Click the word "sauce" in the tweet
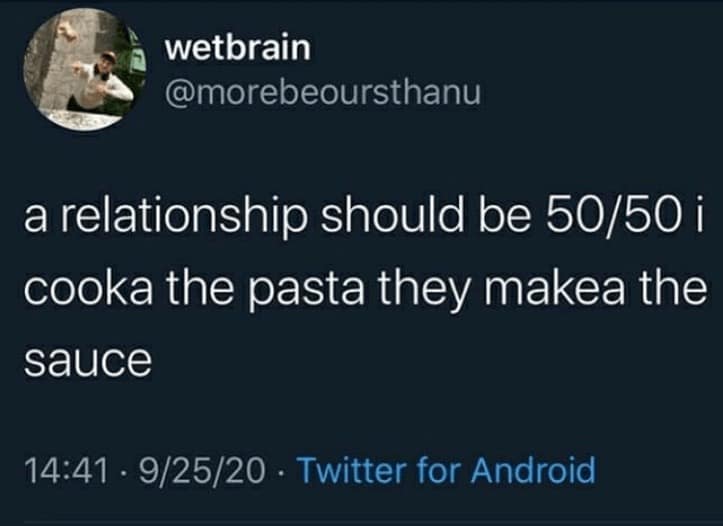Viewport: 723px width, 526px height. pyautogui.click(x=86, y=358)
